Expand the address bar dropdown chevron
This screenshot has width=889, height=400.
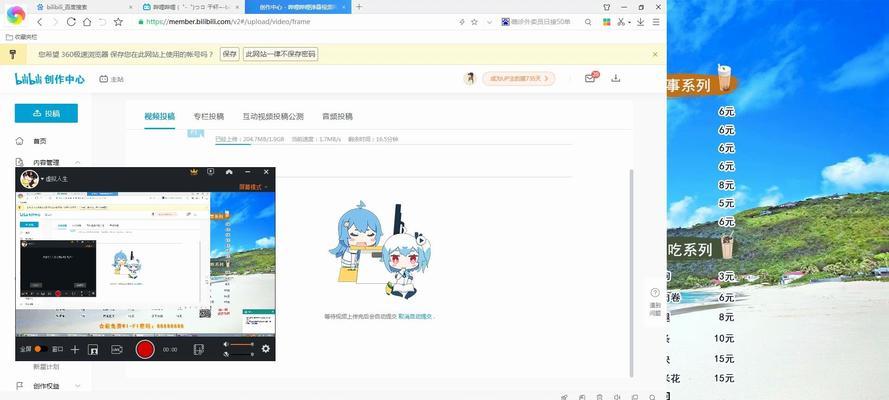click(489, 22)
